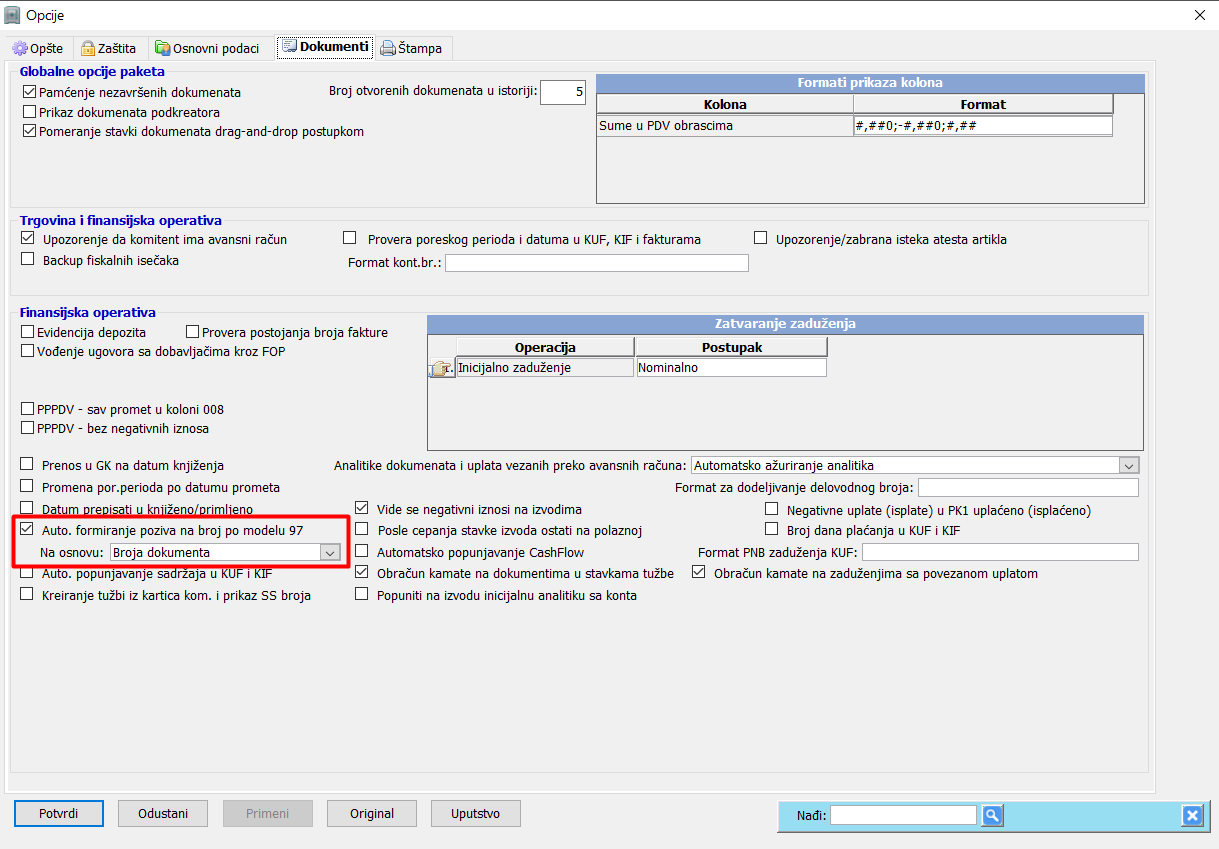Click the Kolona column header
The image size is (1219, 849).
tap(725, 104)
